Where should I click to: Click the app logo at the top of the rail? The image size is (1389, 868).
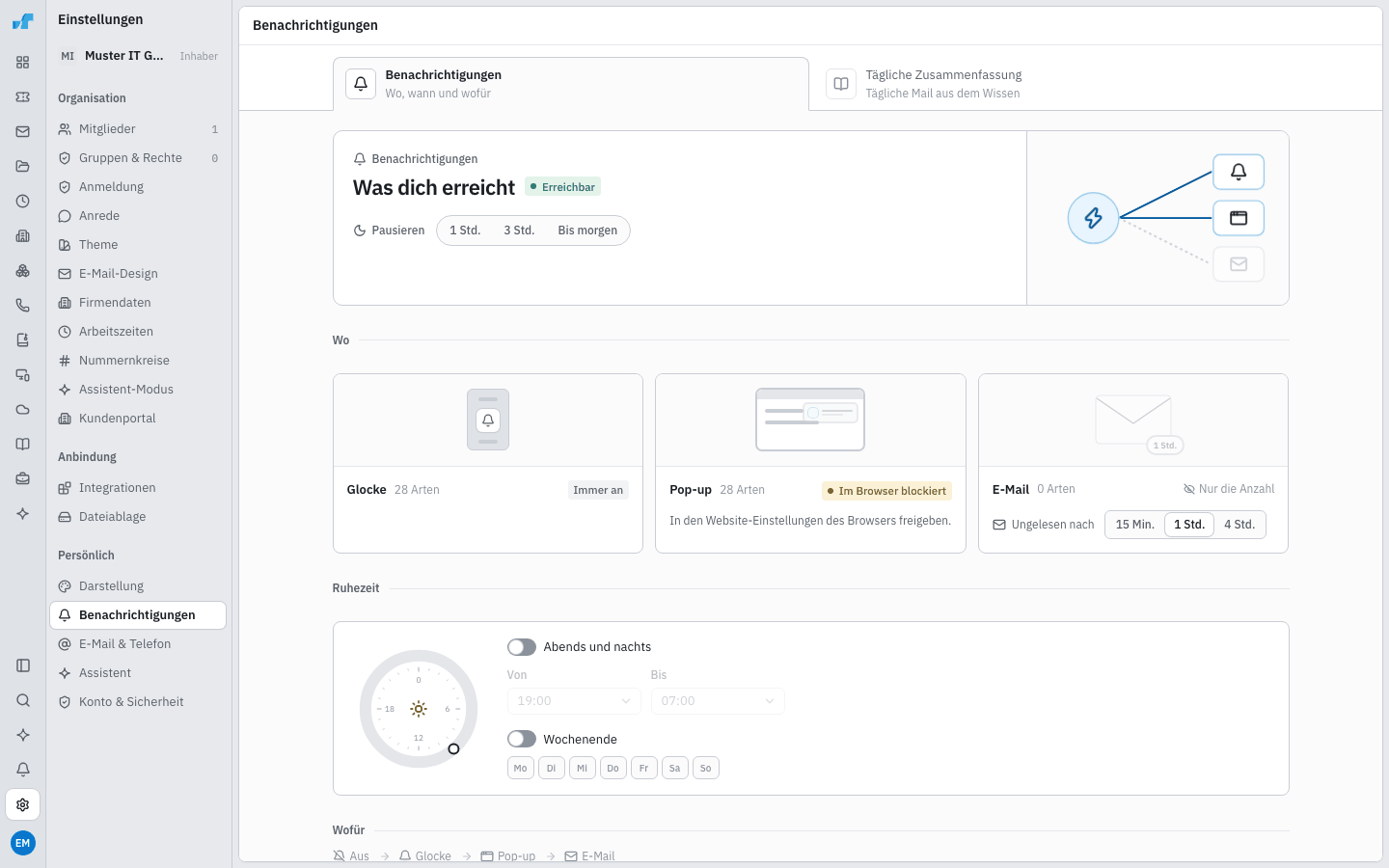tap(23, 21)
